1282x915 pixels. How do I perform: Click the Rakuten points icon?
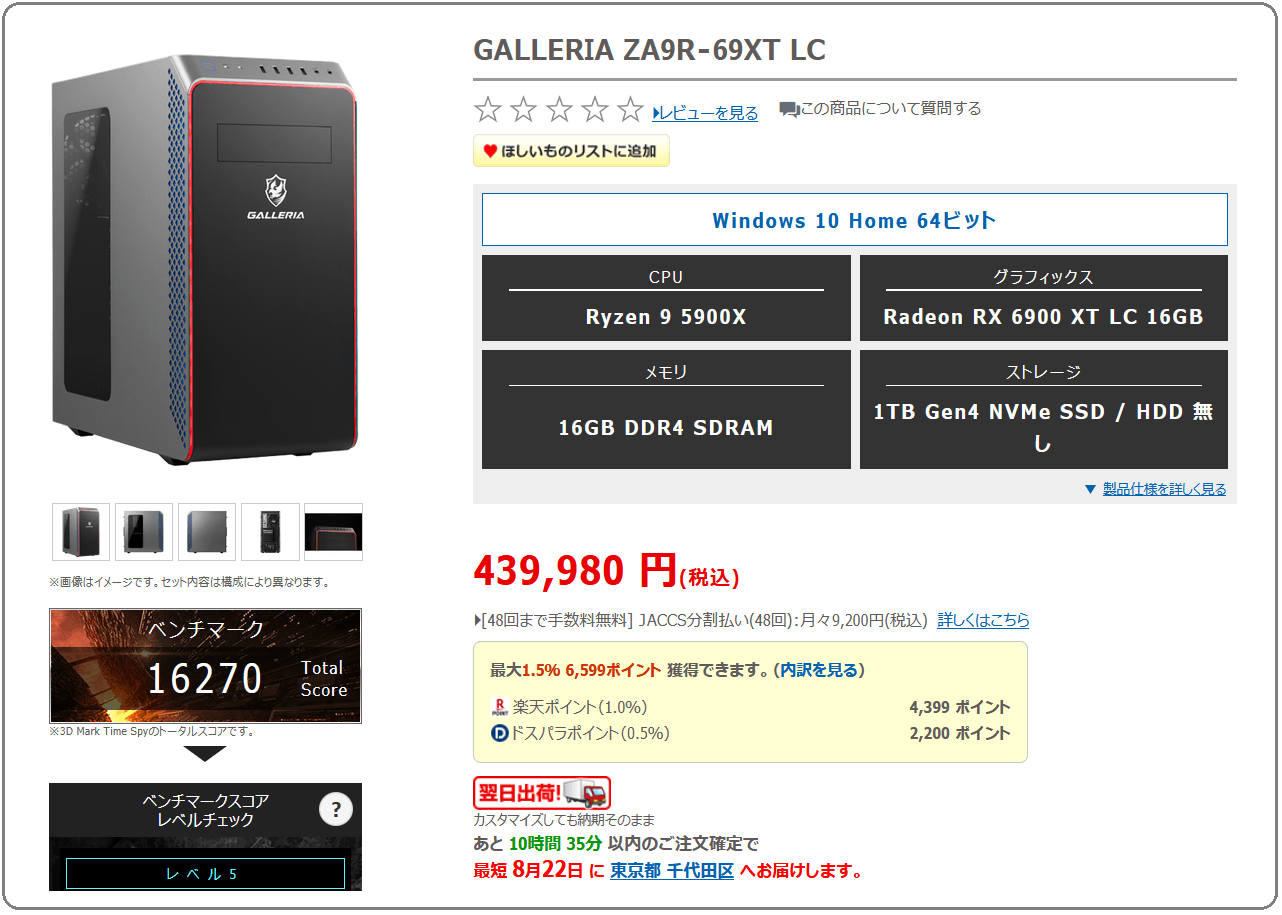pyautogui.click(x=500, y=708)
